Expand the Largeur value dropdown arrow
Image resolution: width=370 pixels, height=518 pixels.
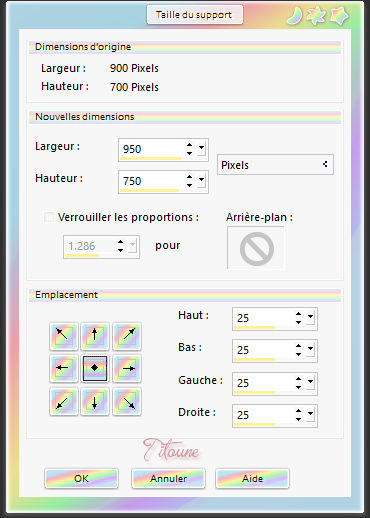click(x=201, y=148)
